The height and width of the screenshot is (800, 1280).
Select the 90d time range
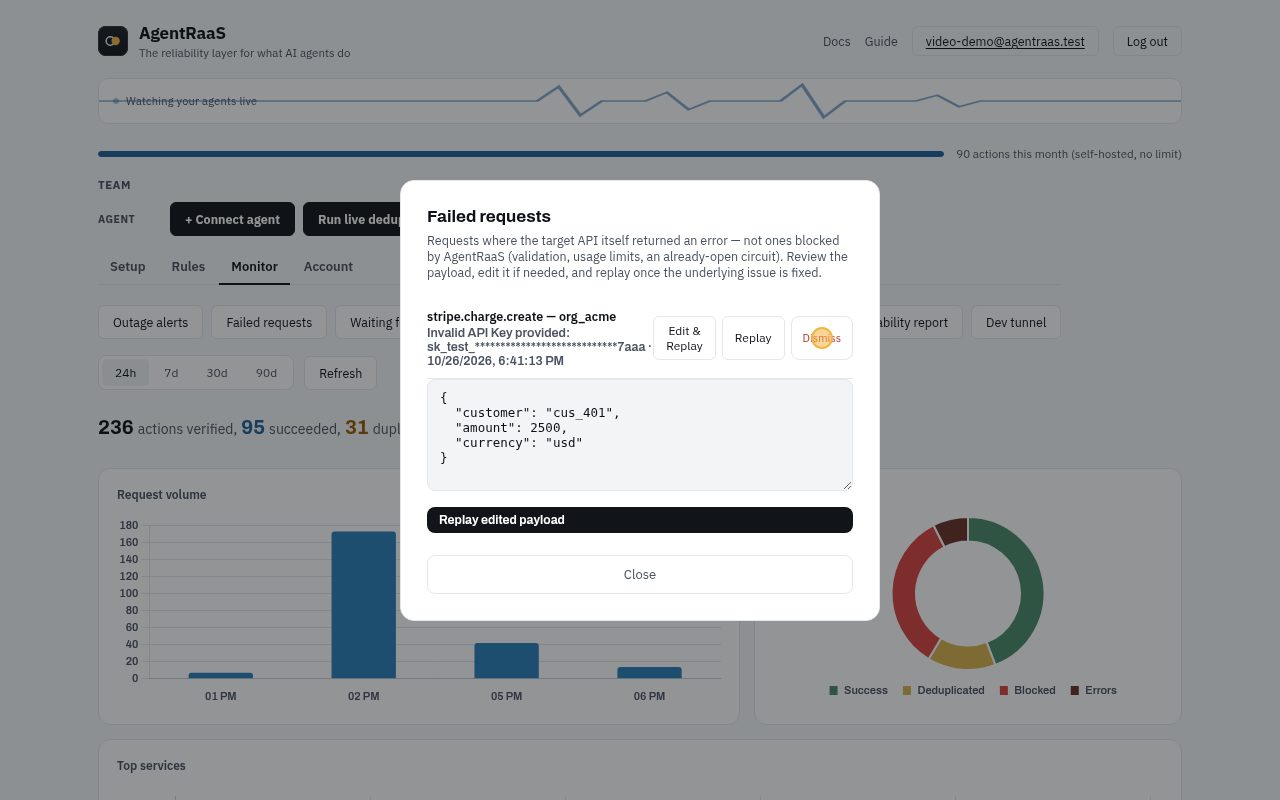(266, 373)
